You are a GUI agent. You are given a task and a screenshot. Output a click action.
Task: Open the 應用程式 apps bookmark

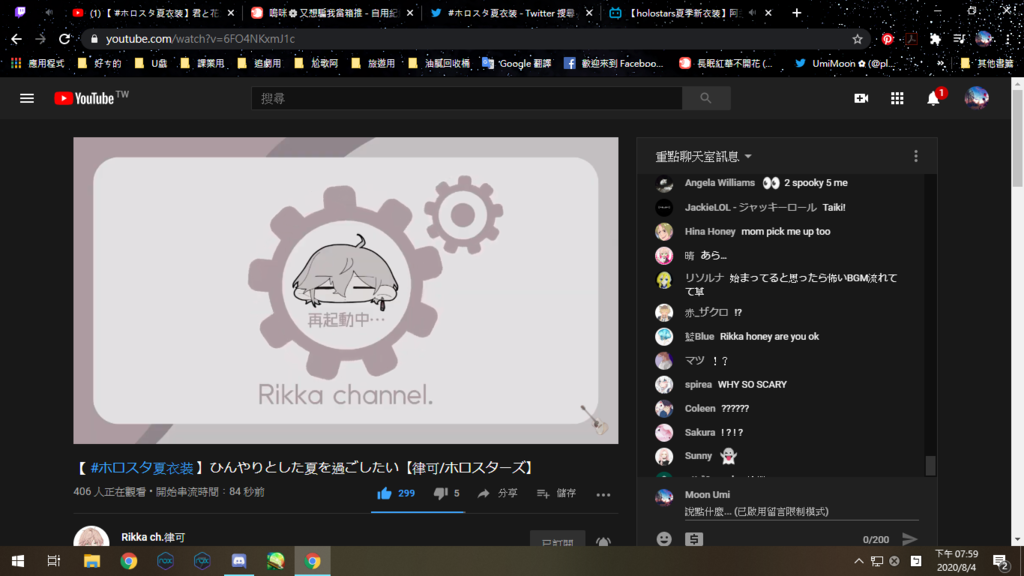coord(38,63)
